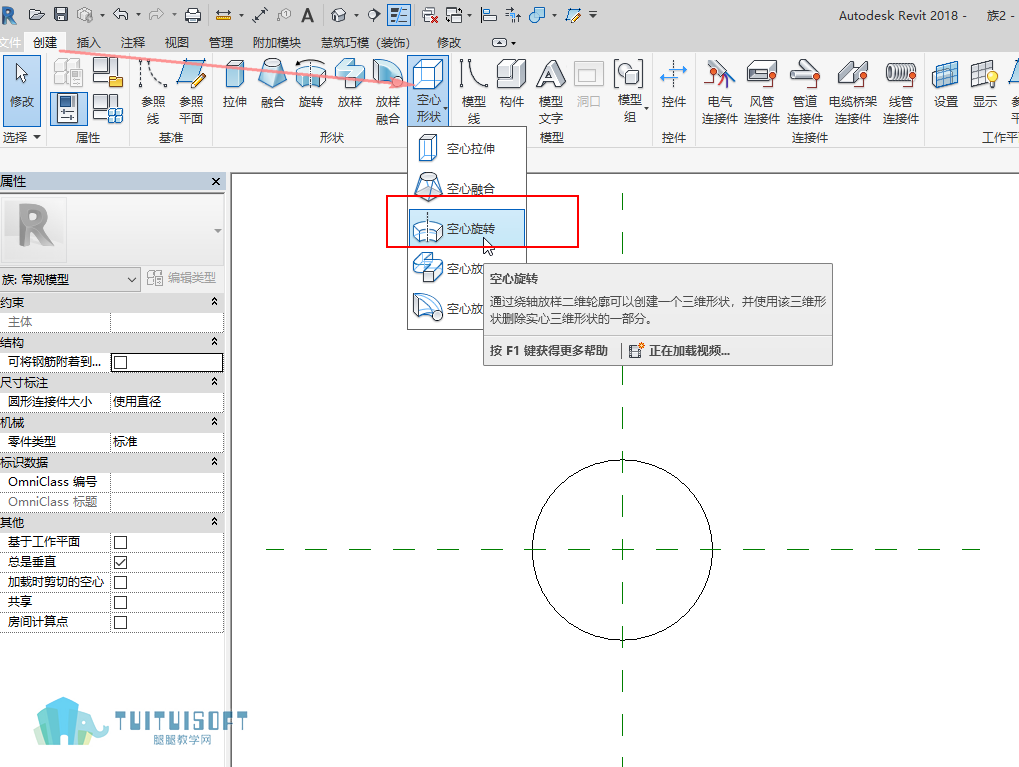The image size is (1019, 767).
Task: Select the 旋转 (Revolve) tool
Action: pyautogui.click(x=311, y=83)
